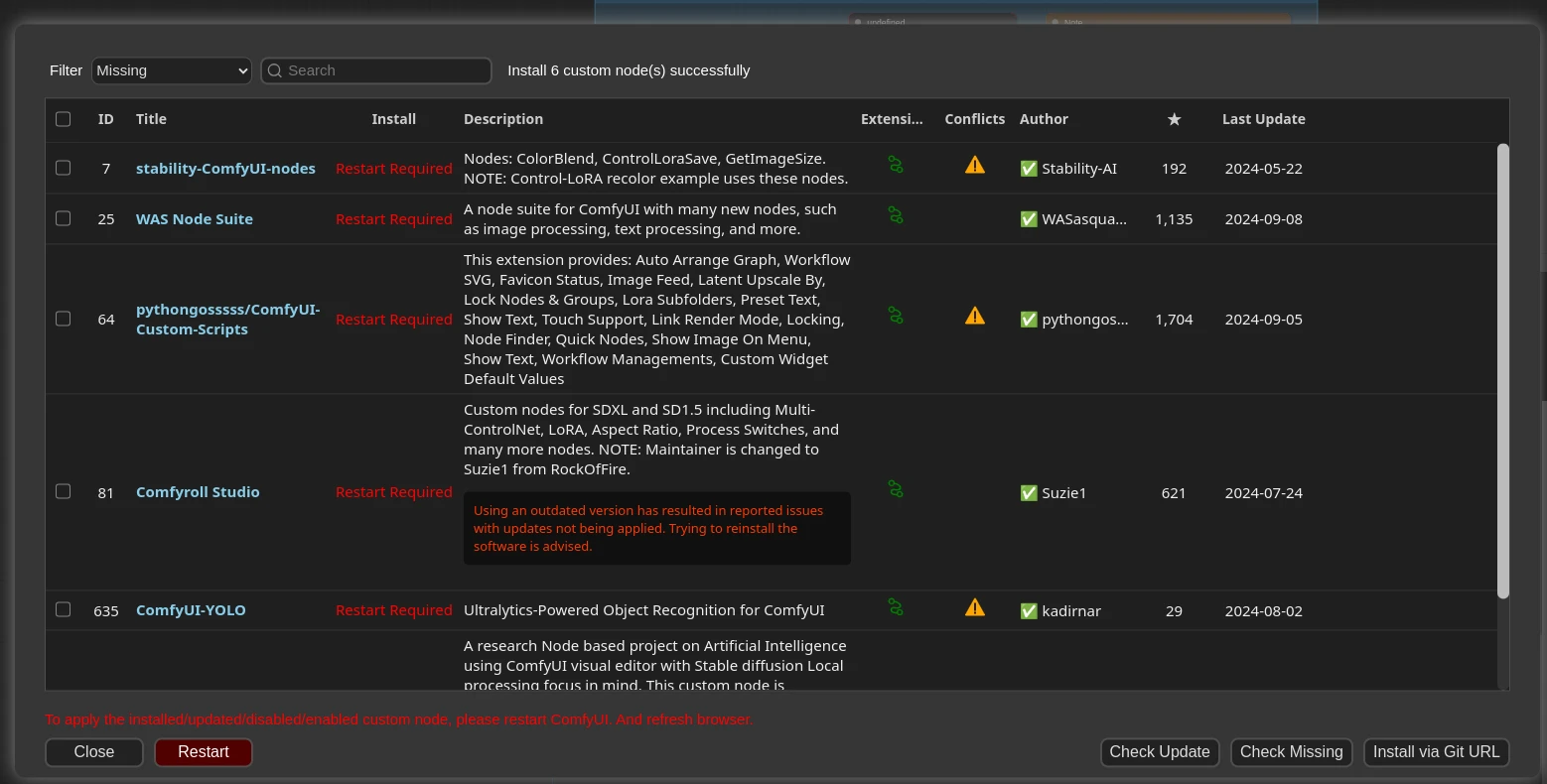Tick the checkbox for WAS Node Suite
The width and height of the screenshot is (1547, 784).
click(64, 218)
